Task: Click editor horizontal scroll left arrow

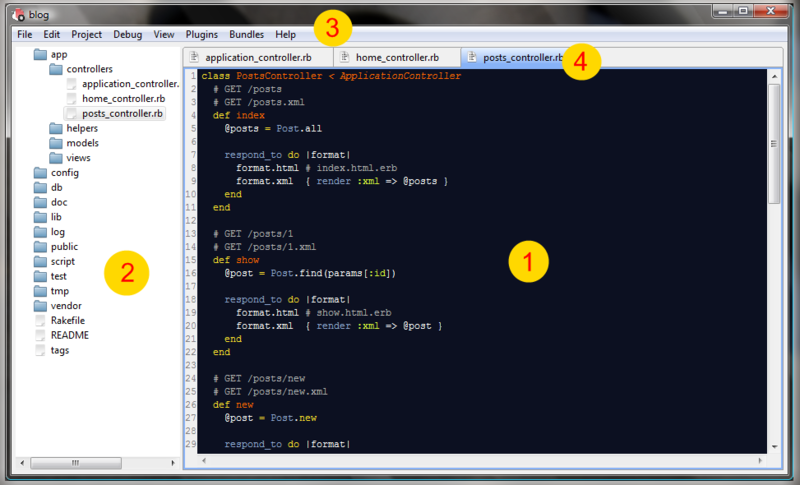Action: coord(204,461)
